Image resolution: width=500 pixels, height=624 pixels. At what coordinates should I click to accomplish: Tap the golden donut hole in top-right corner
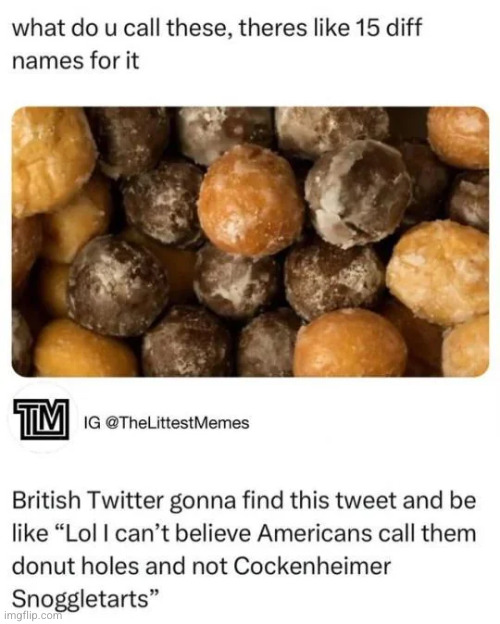coord(458,137)
